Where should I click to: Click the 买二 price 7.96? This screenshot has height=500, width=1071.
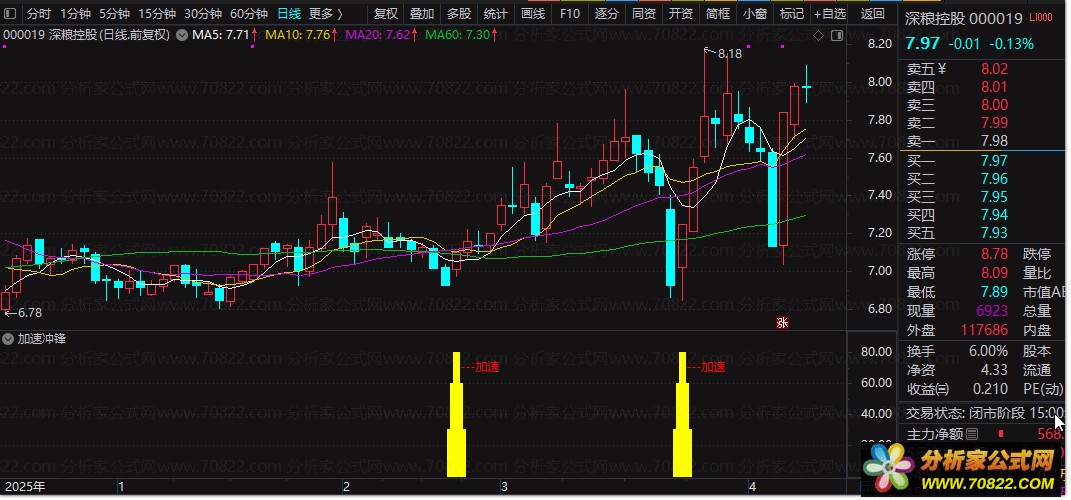click(x=994, y=179)
